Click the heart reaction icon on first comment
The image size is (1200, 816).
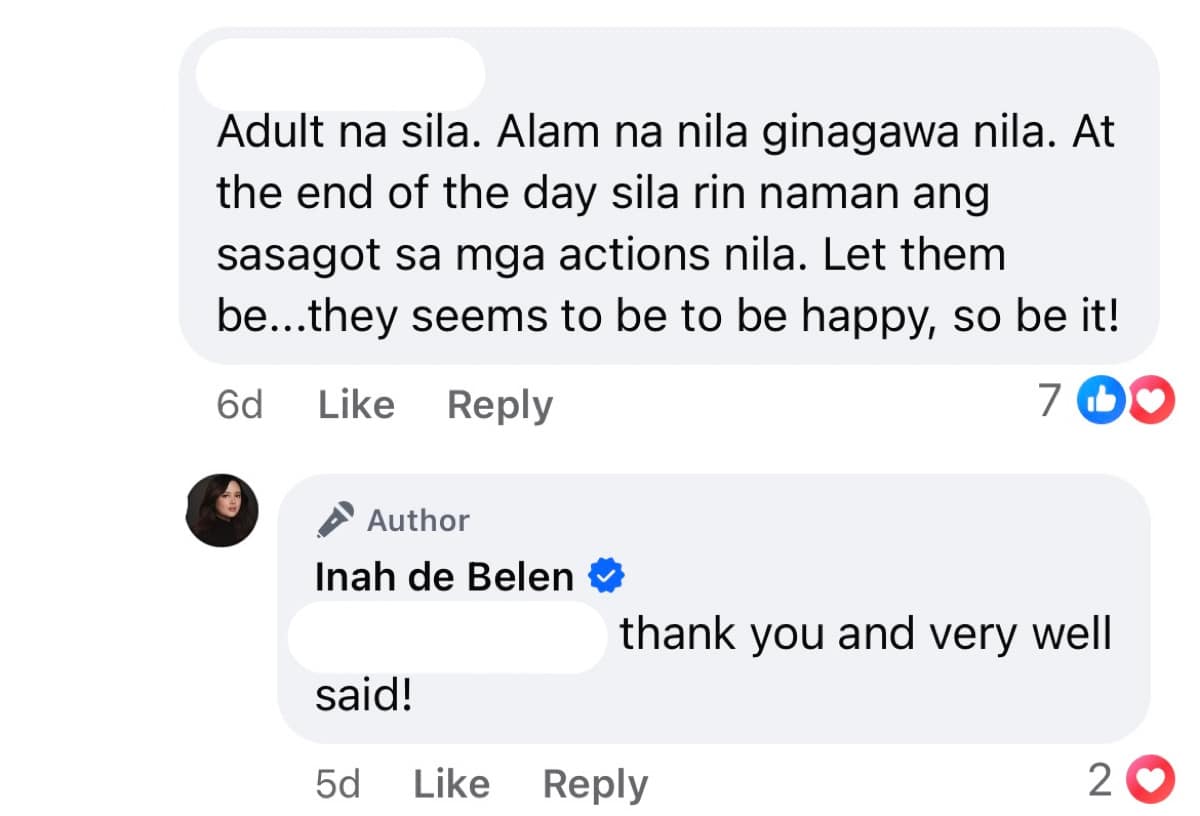coord(1150,398)
